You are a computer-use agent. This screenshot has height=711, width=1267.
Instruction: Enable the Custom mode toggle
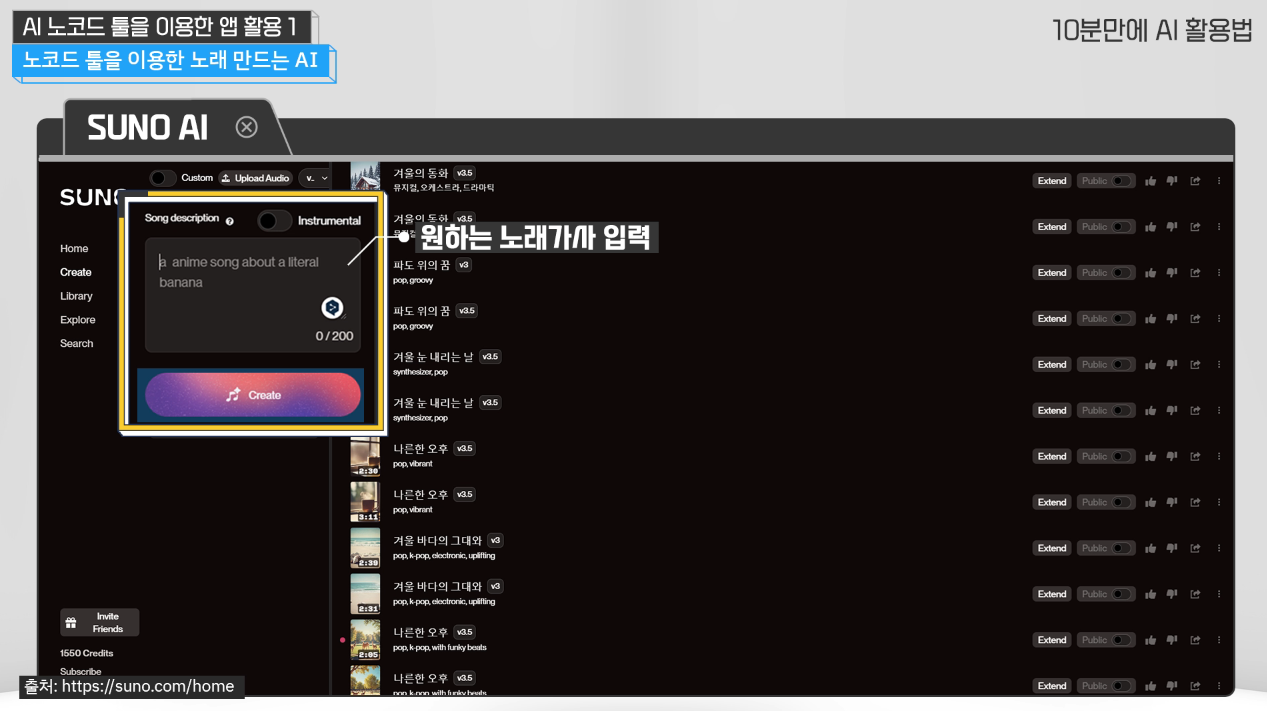click(163, 178)
